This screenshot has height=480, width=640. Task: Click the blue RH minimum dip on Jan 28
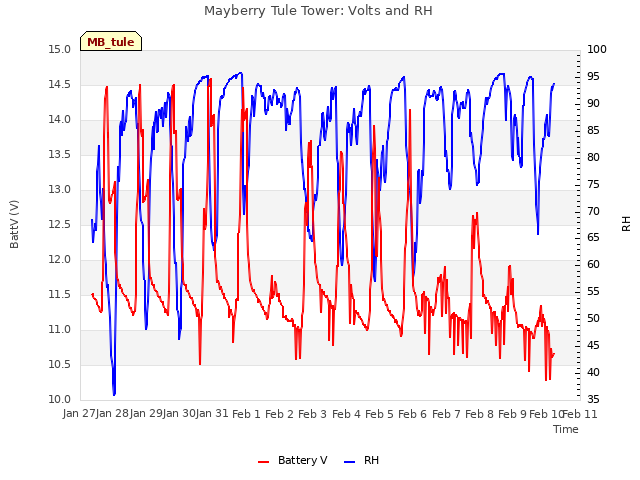[x=114, y=394]
